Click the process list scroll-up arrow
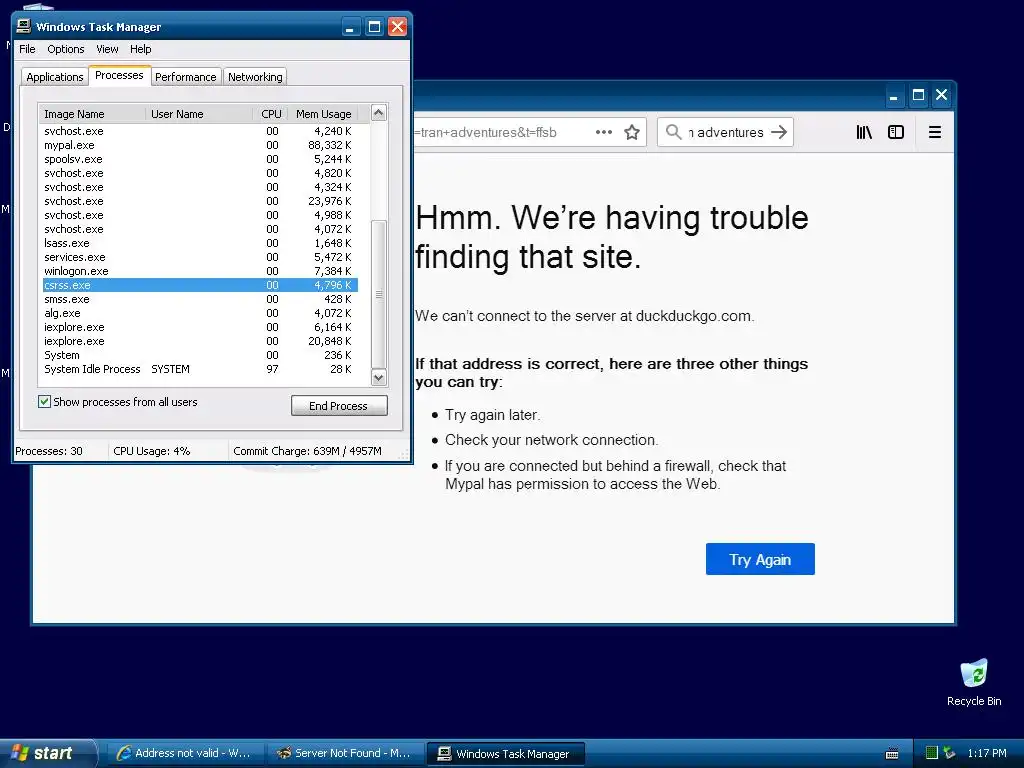The width and height of the screenshot is (1024, 768). [x=379, y=113]
